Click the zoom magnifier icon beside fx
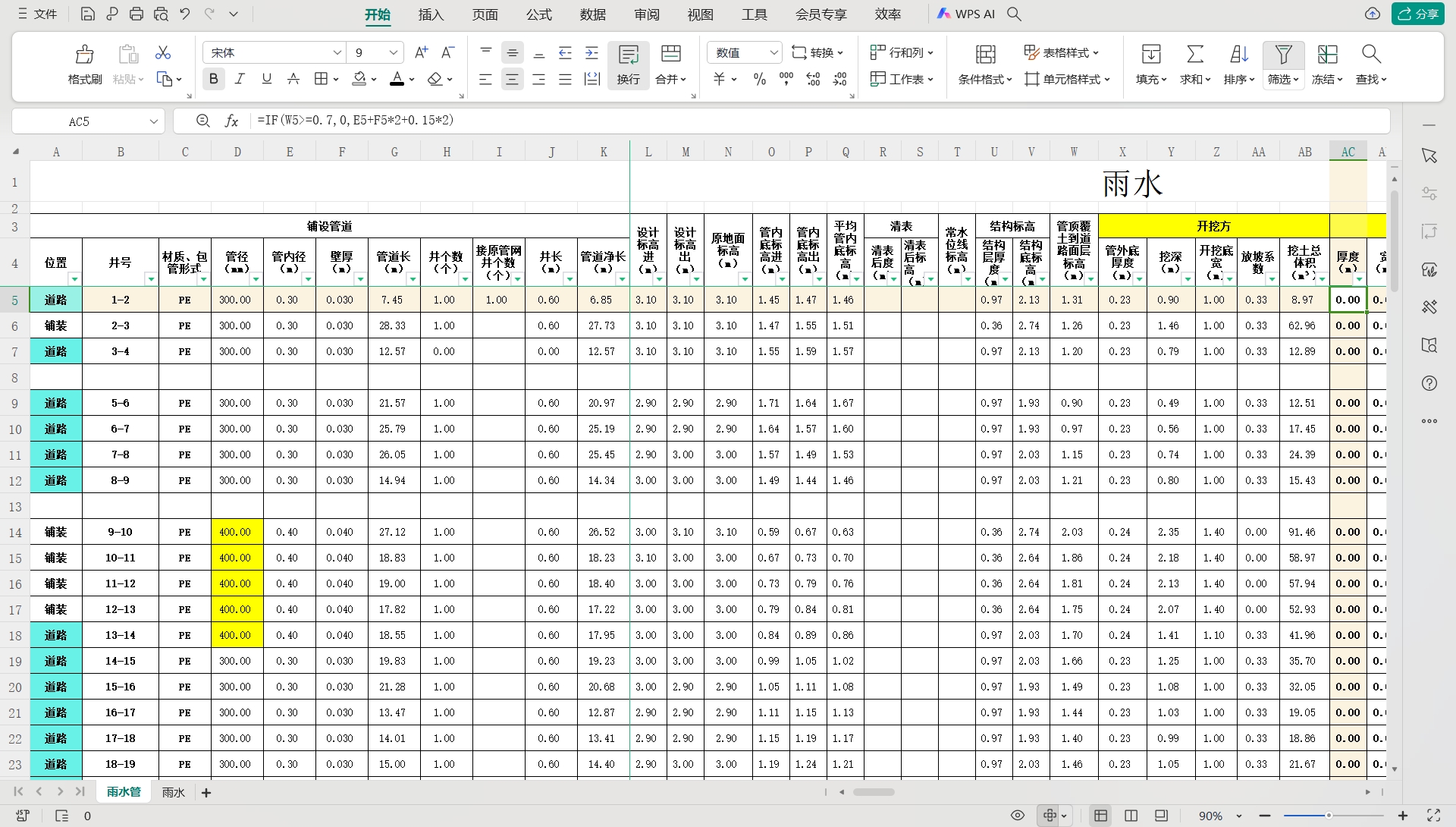This screenshot has width=1456, height=827. tap(202, 121)
